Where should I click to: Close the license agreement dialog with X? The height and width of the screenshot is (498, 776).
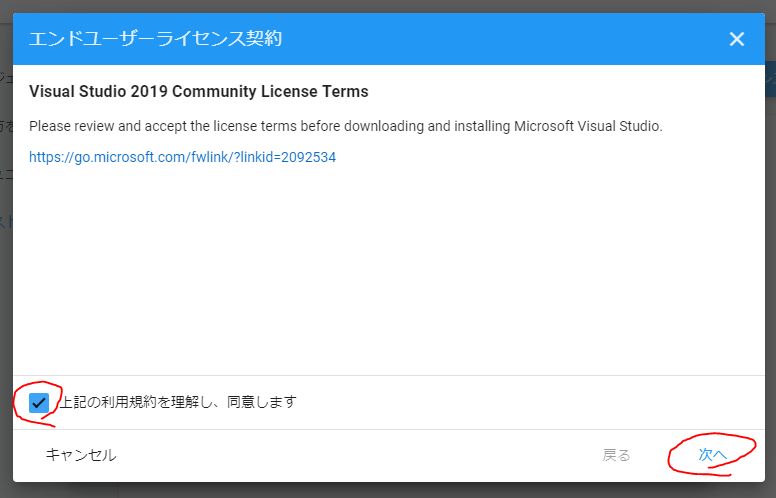coord(736,39)
